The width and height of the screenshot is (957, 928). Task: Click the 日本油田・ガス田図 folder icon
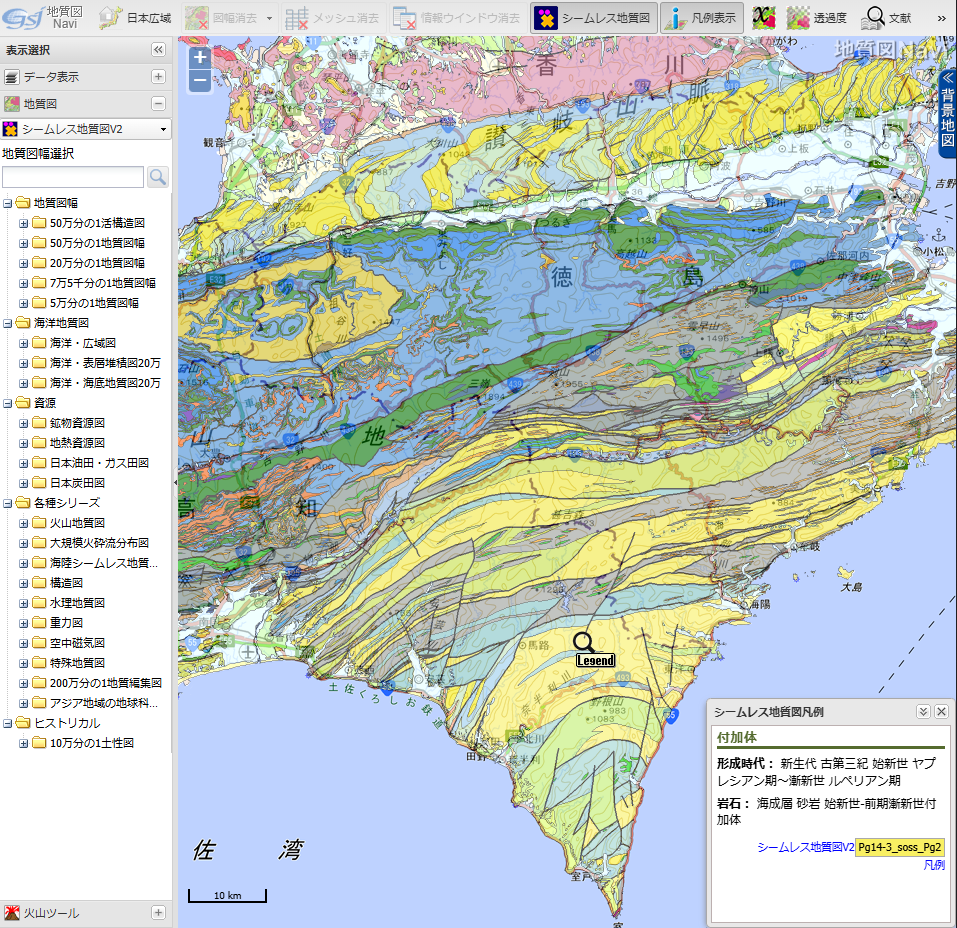[39, 463]
